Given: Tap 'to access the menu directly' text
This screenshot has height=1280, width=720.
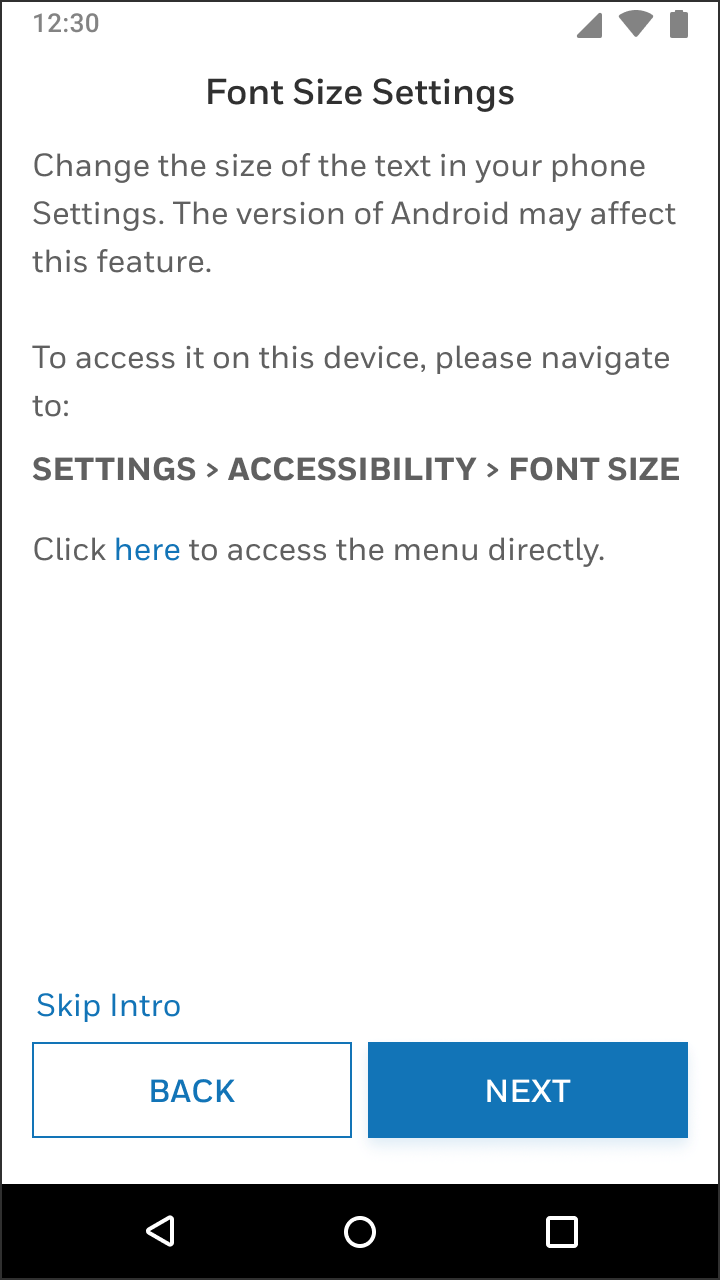Looking at the screenshot, I should (397, 549).
